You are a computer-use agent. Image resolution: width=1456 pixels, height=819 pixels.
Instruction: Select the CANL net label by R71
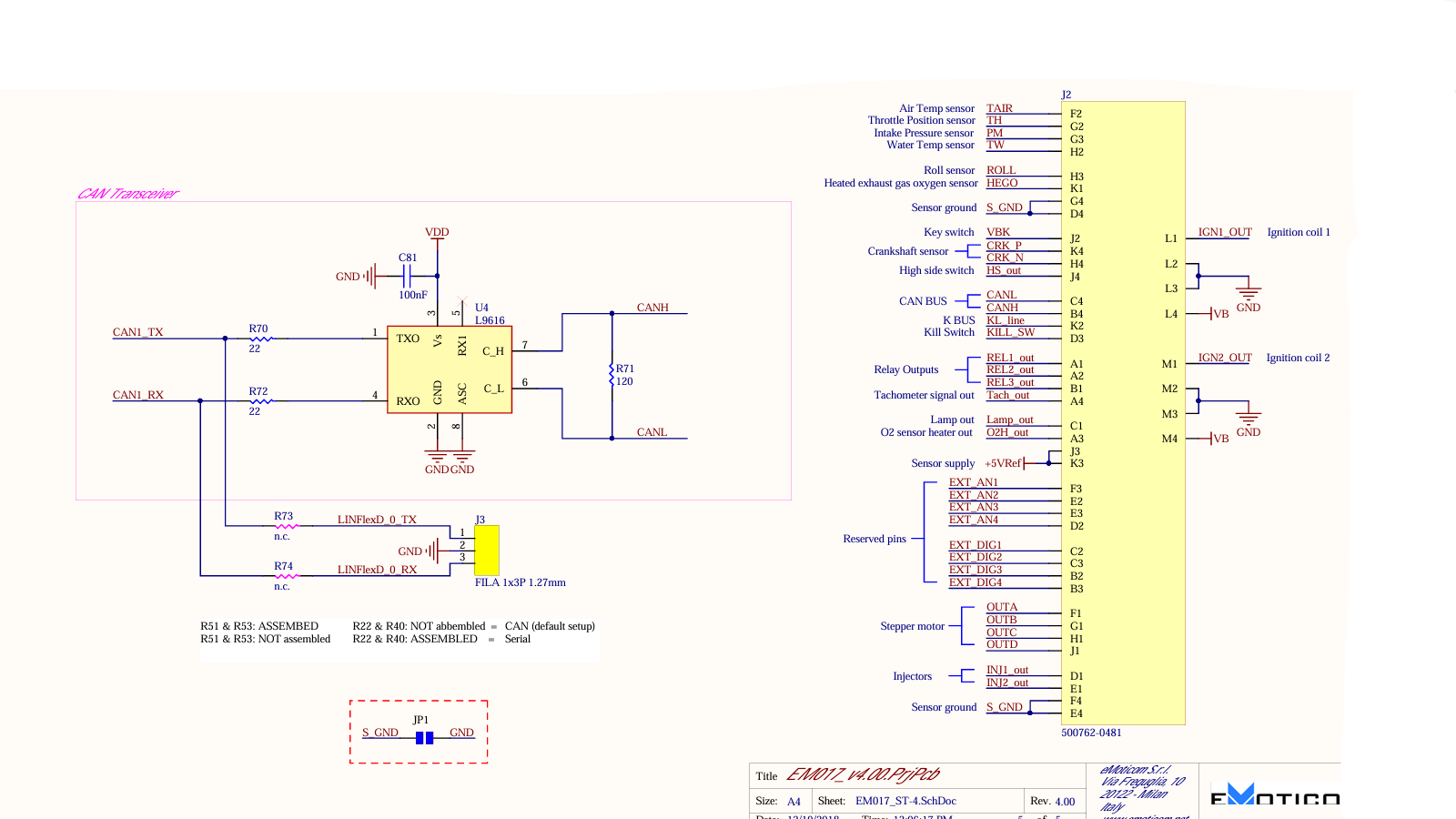[652, 432]
